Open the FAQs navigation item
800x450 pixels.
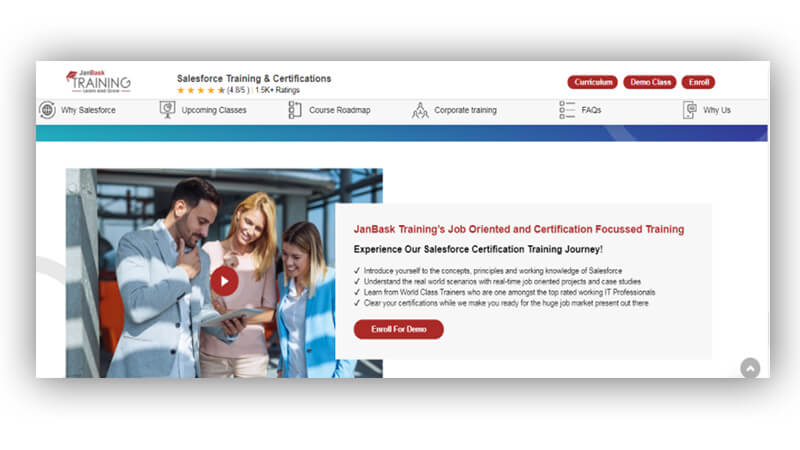coord(591,110)
